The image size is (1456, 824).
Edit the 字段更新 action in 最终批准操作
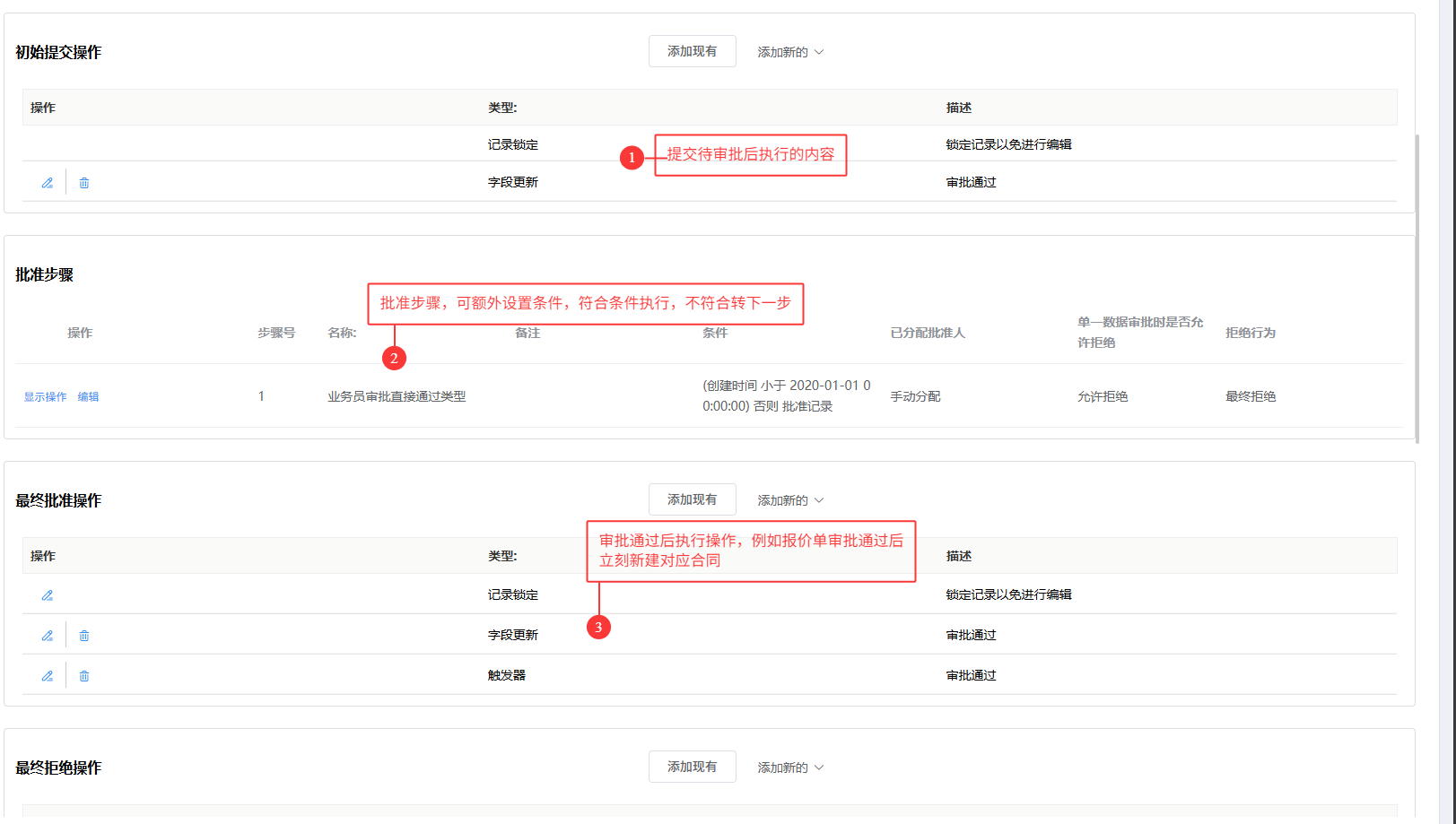click(x=48, y=636)
